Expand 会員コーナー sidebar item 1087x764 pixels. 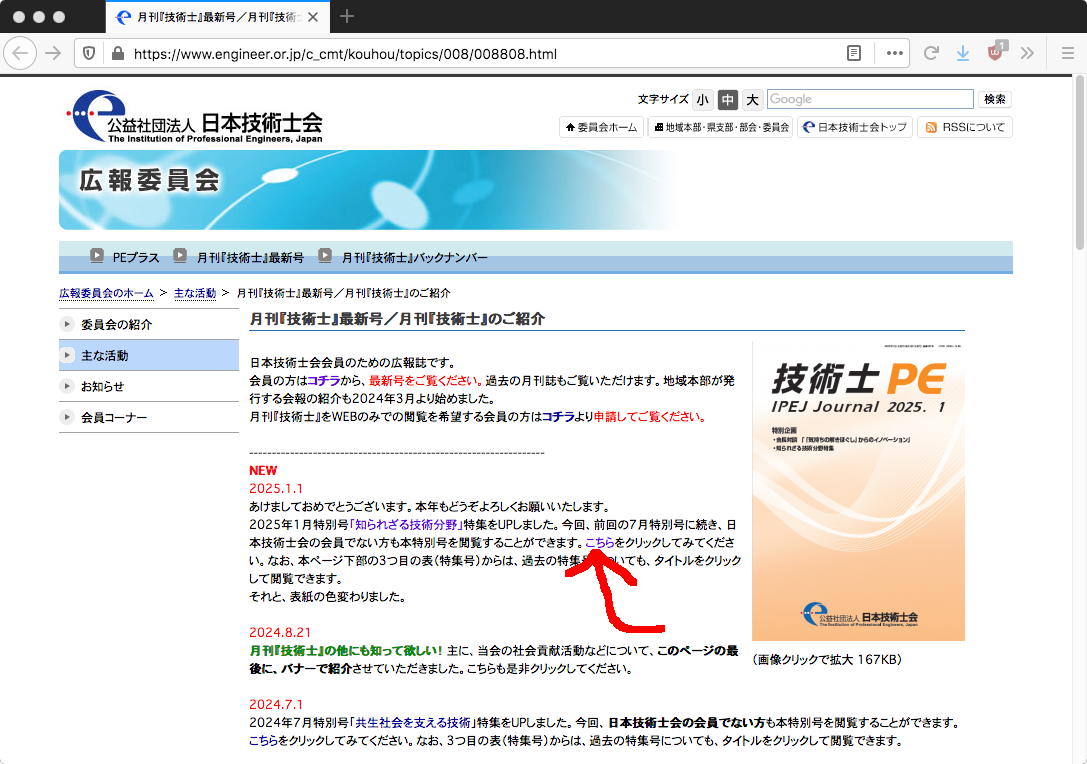coord(149,417)
